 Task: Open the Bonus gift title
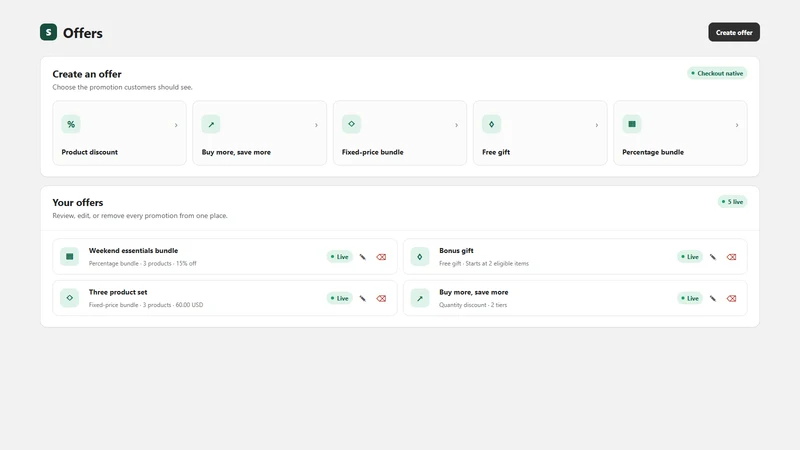(456, 251)
